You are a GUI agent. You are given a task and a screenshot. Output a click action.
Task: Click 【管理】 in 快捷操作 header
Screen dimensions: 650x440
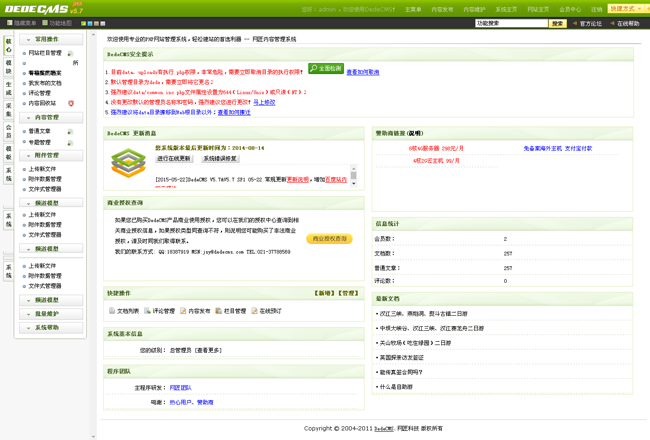tap(349, 293)
